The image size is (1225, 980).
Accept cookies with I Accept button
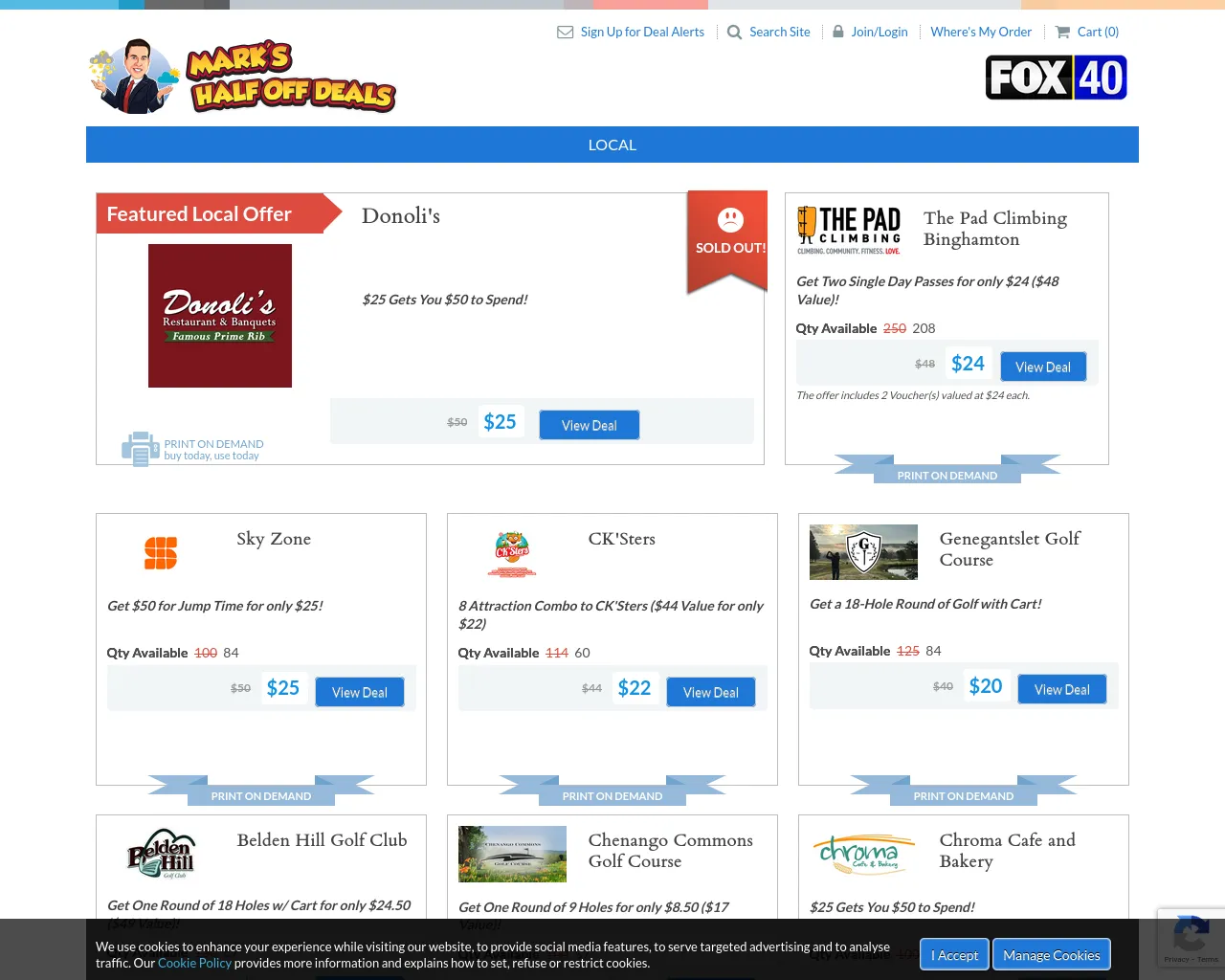pos(954,955)
